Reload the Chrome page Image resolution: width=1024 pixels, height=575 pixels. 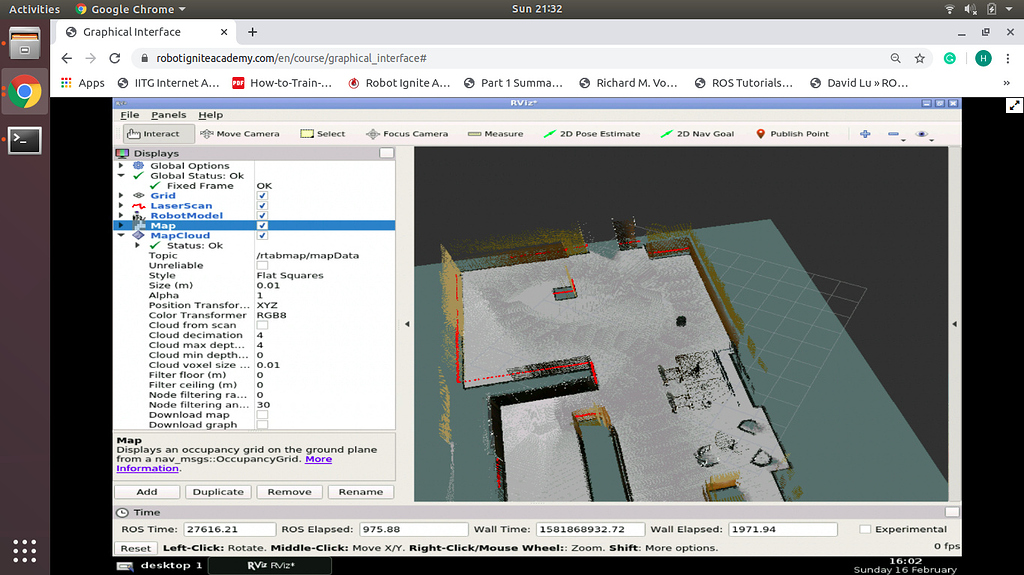coord(115,58)
